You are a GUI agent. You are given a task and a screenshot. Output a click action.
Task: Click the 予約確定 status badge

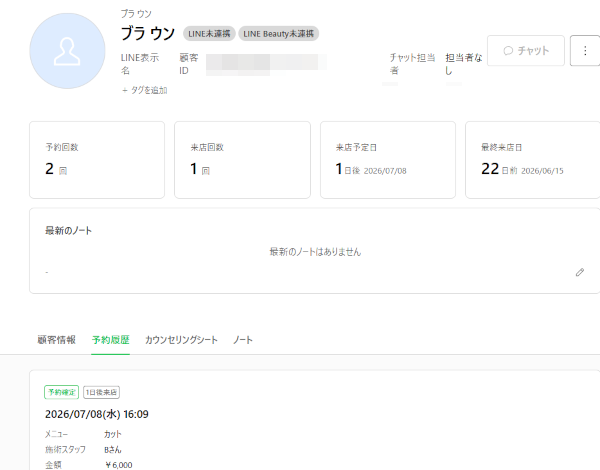click(x=62, y=392)
